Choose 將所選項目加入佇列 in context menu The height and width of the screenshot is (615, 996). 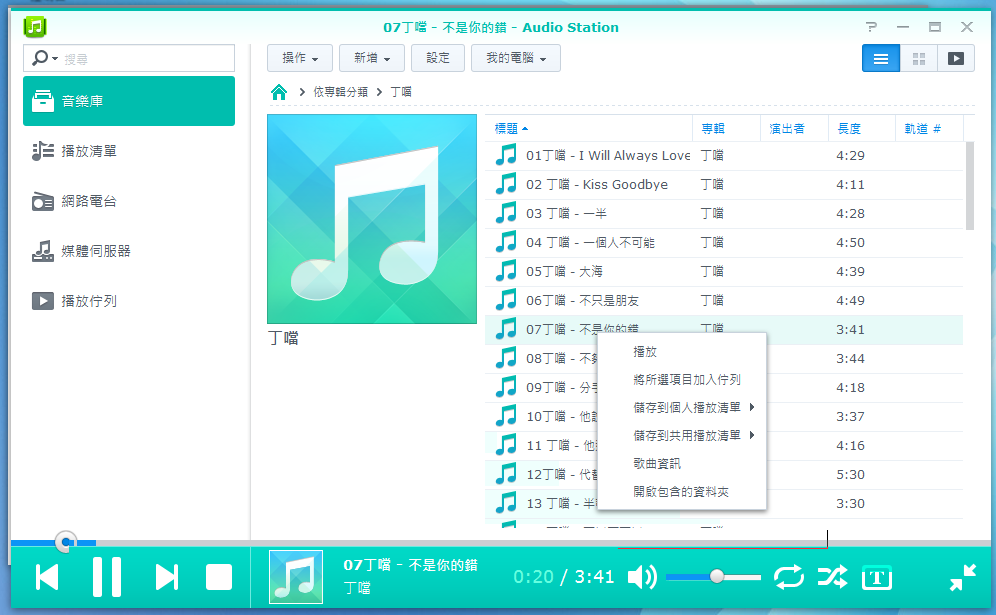(x=682, y=379)
